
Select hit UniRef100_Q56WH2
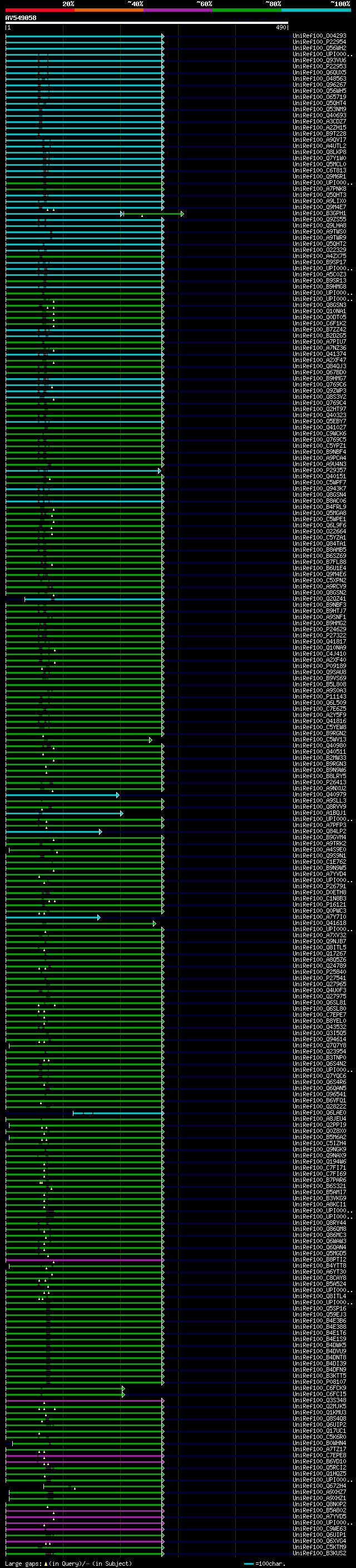click(319, 48)
